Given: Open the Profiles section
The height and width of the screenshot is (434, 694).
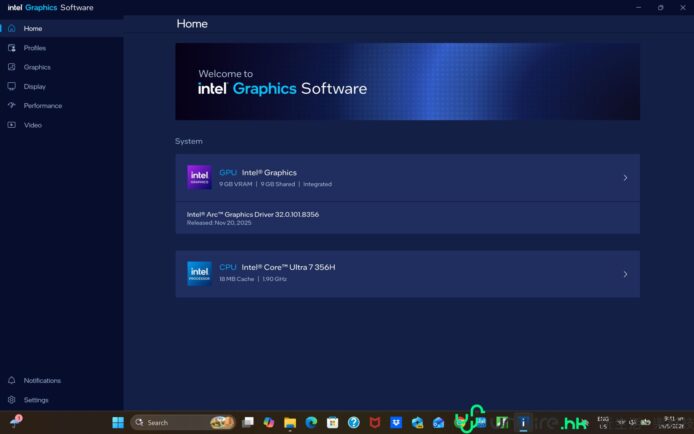Looking at the screenshot, I should click(x=62, y=48).
